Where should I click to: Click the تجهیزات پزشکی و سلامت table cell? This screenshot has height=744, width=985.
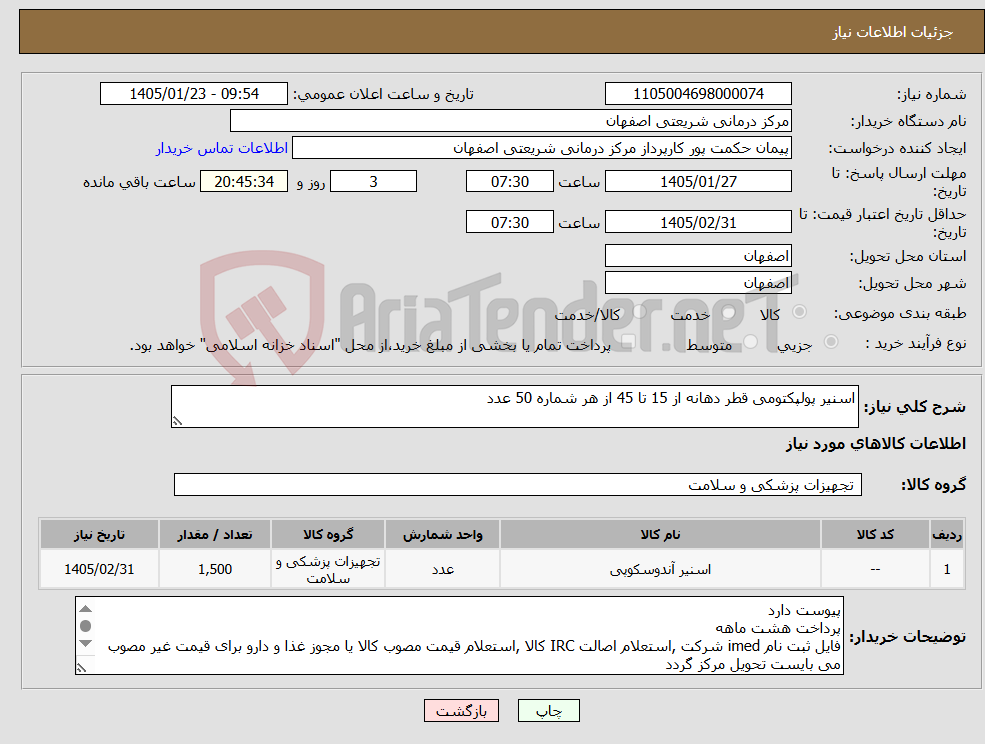coord(328,569)
